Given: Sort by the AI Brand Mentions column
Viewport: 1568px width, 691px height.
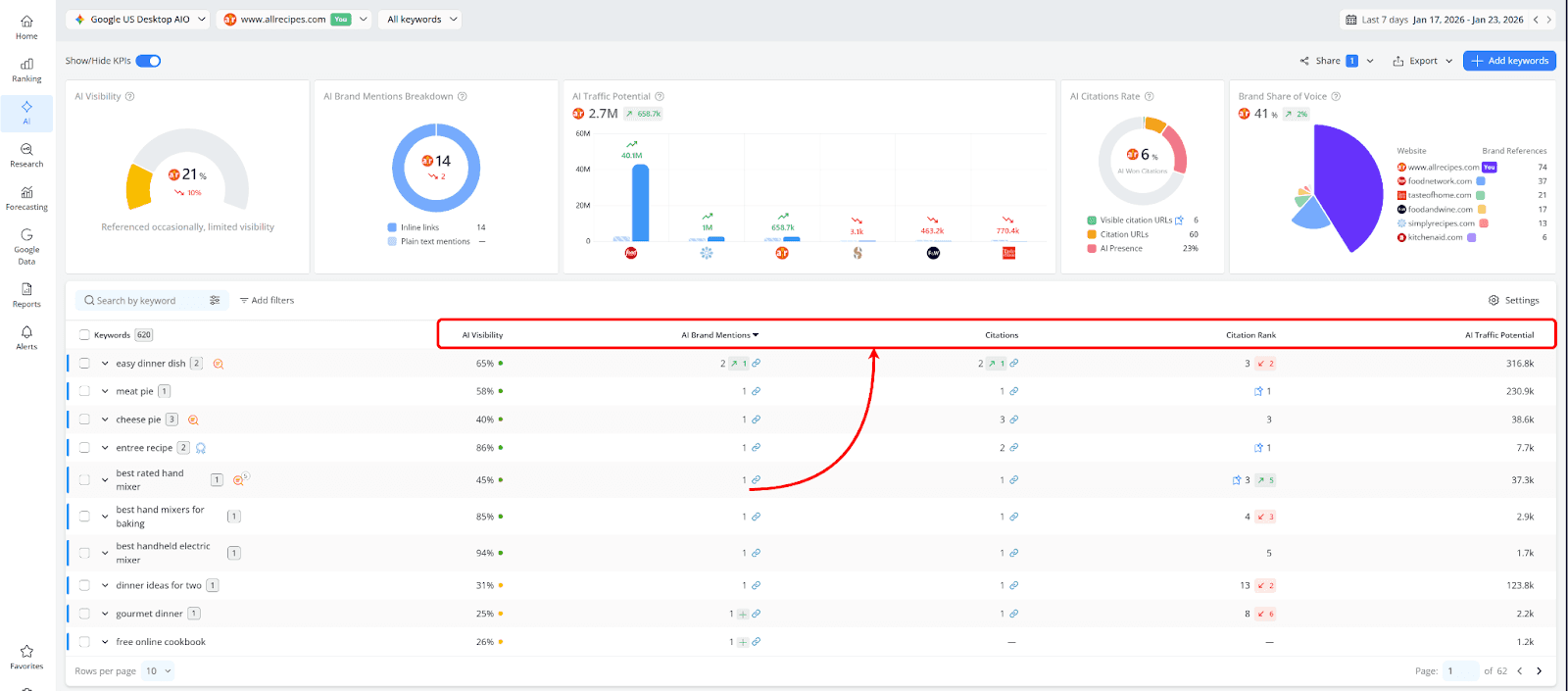Looking at the screenshot, I should 719,335.
